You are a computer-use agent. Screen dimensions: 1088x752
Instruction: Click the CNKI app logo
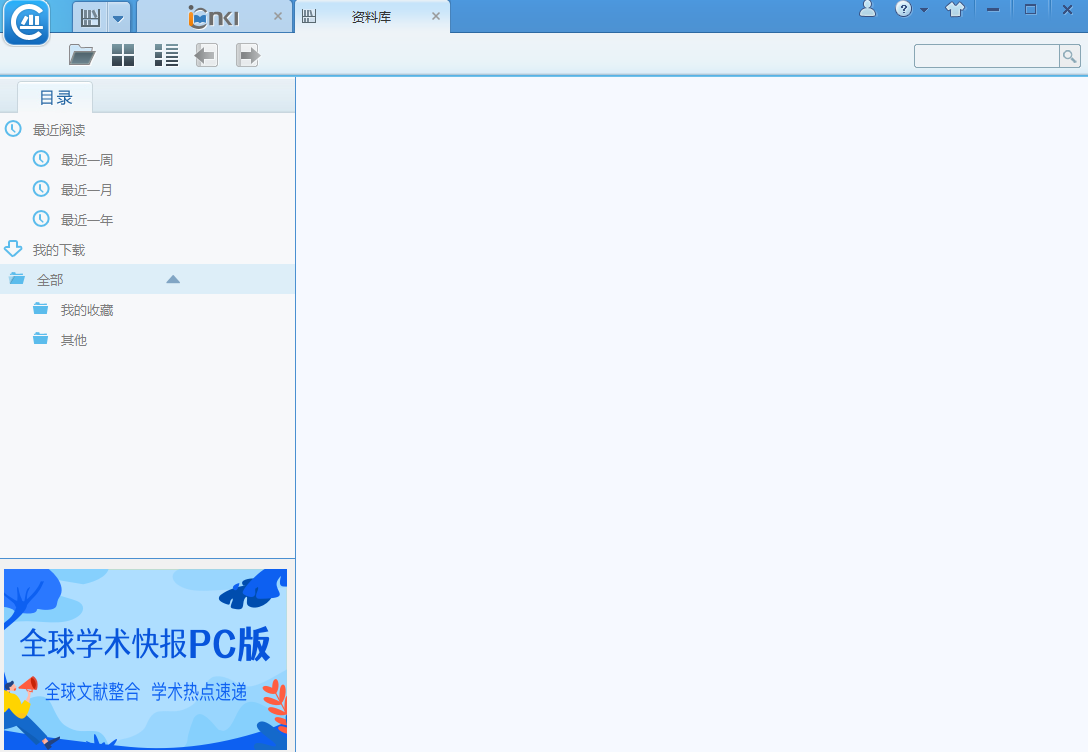coord(26,22)
